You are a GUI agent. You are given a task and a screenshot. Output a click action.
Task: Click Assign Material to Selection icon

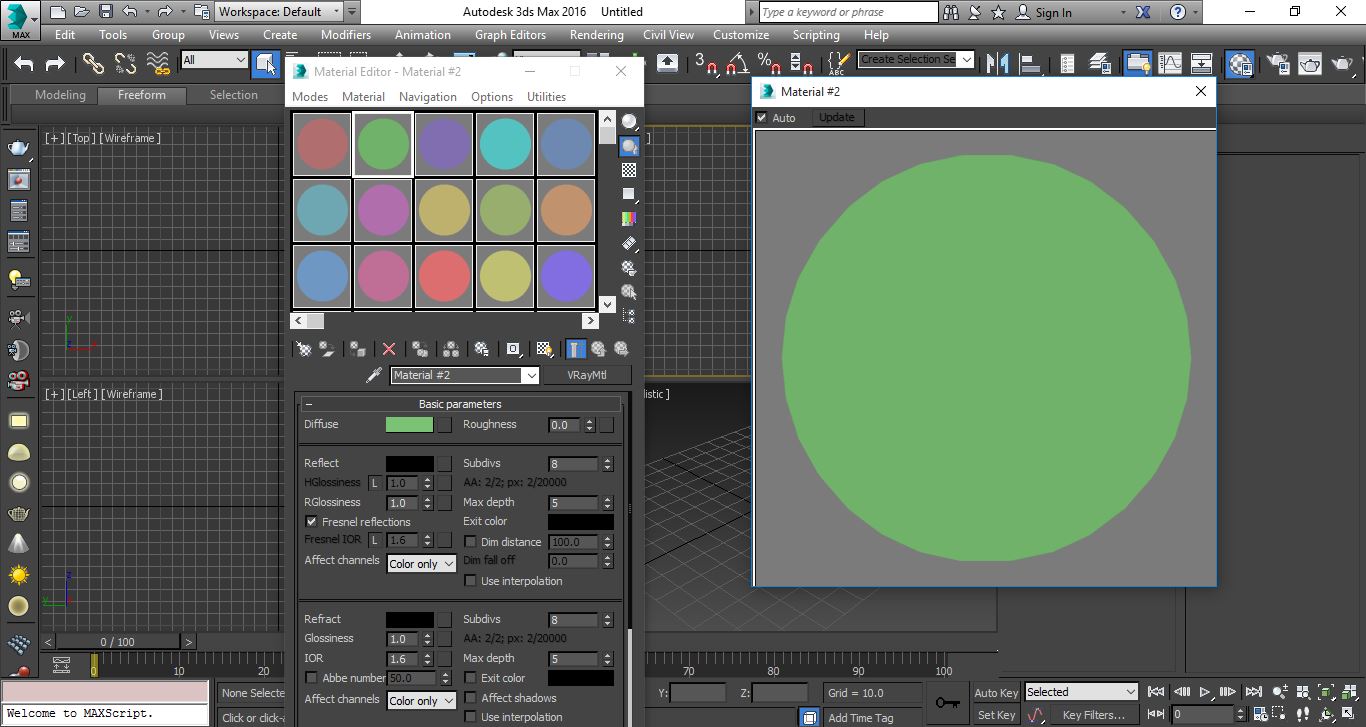358,349
